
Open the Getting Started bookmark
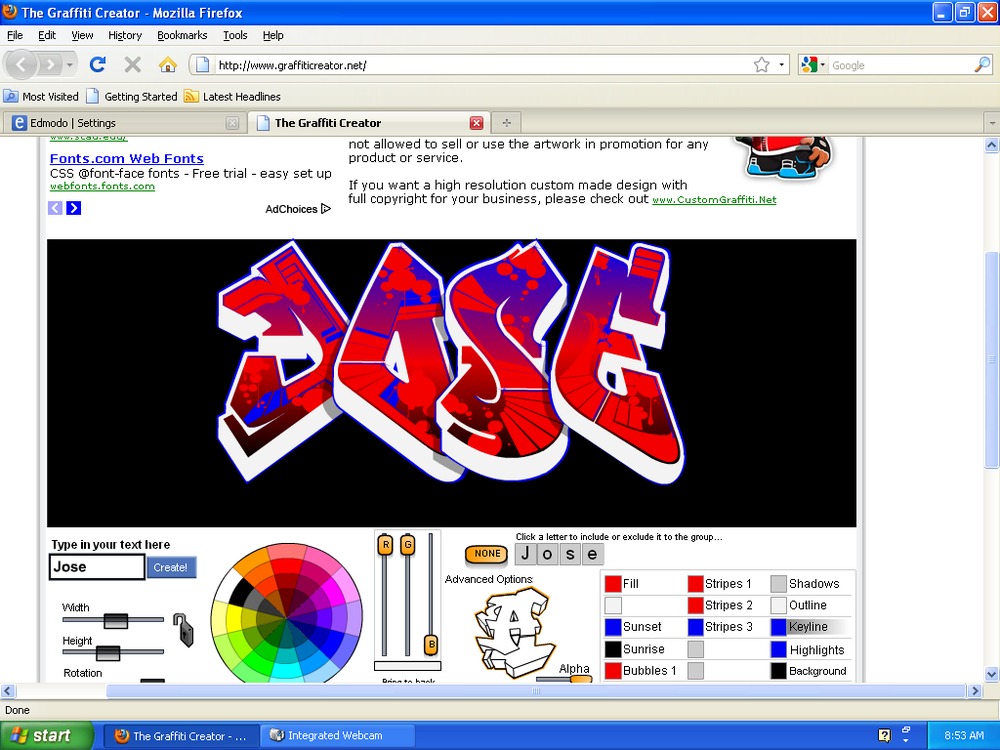click(x=132, y=96)
